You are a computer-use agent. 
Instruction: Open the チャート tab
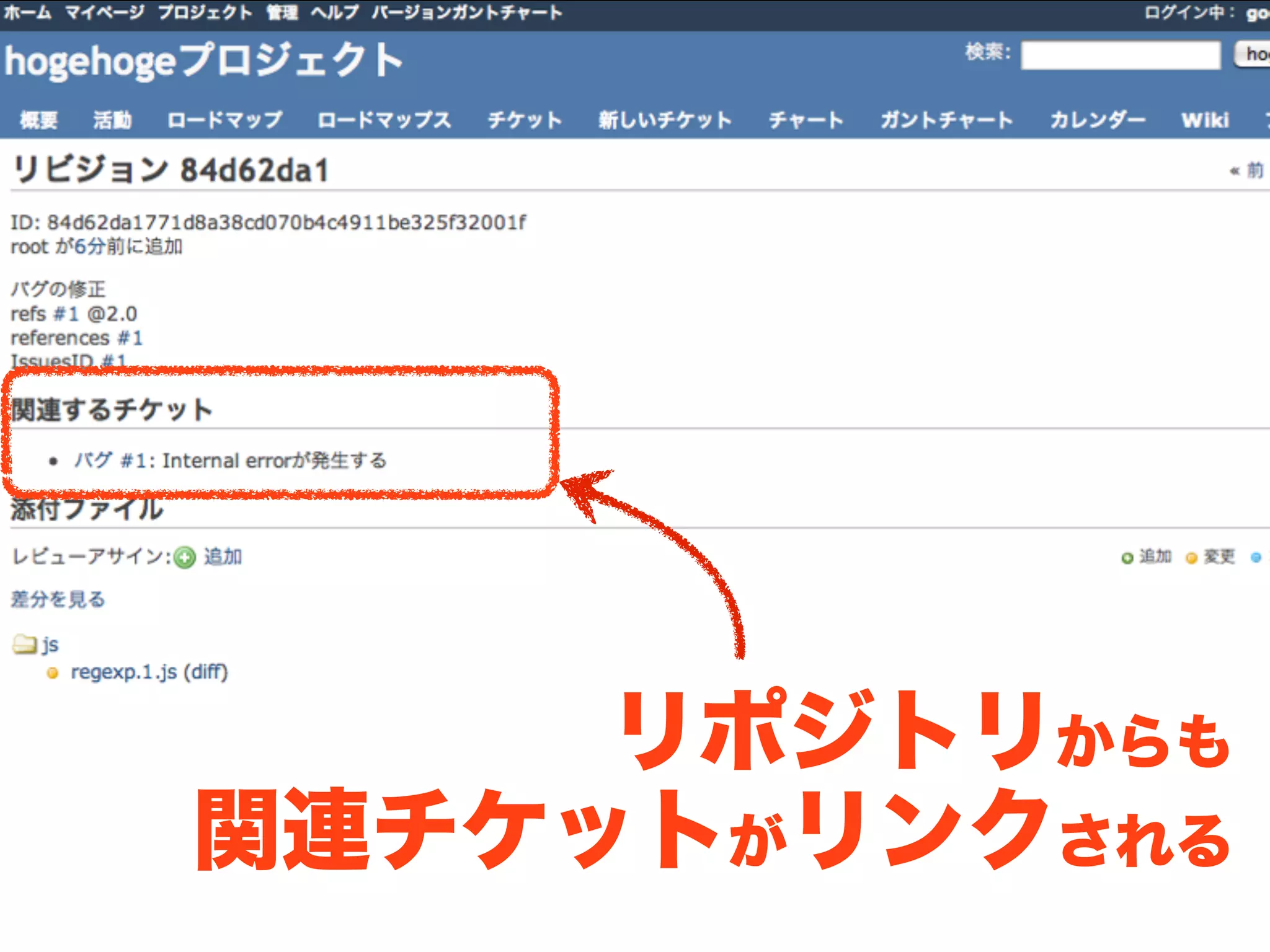pyautogui.click(x=806, y=120)
